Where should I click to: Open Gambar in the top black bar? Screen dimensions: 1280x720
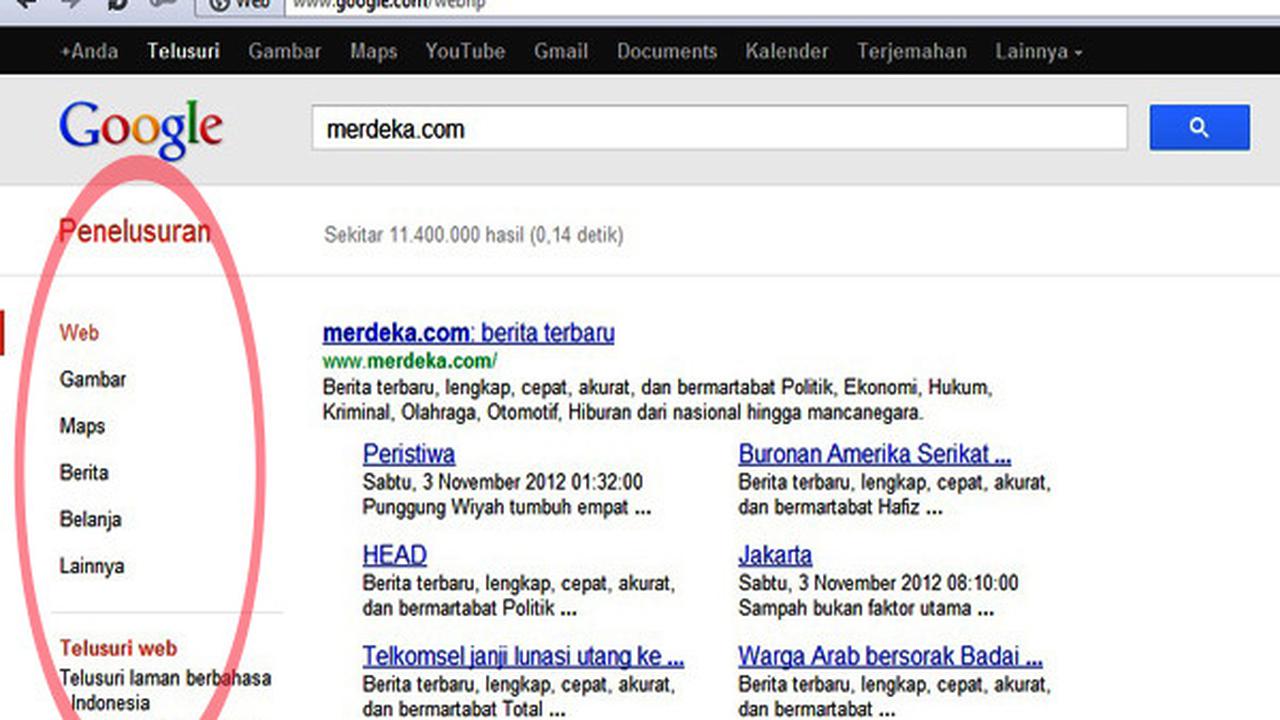[285, 52]
